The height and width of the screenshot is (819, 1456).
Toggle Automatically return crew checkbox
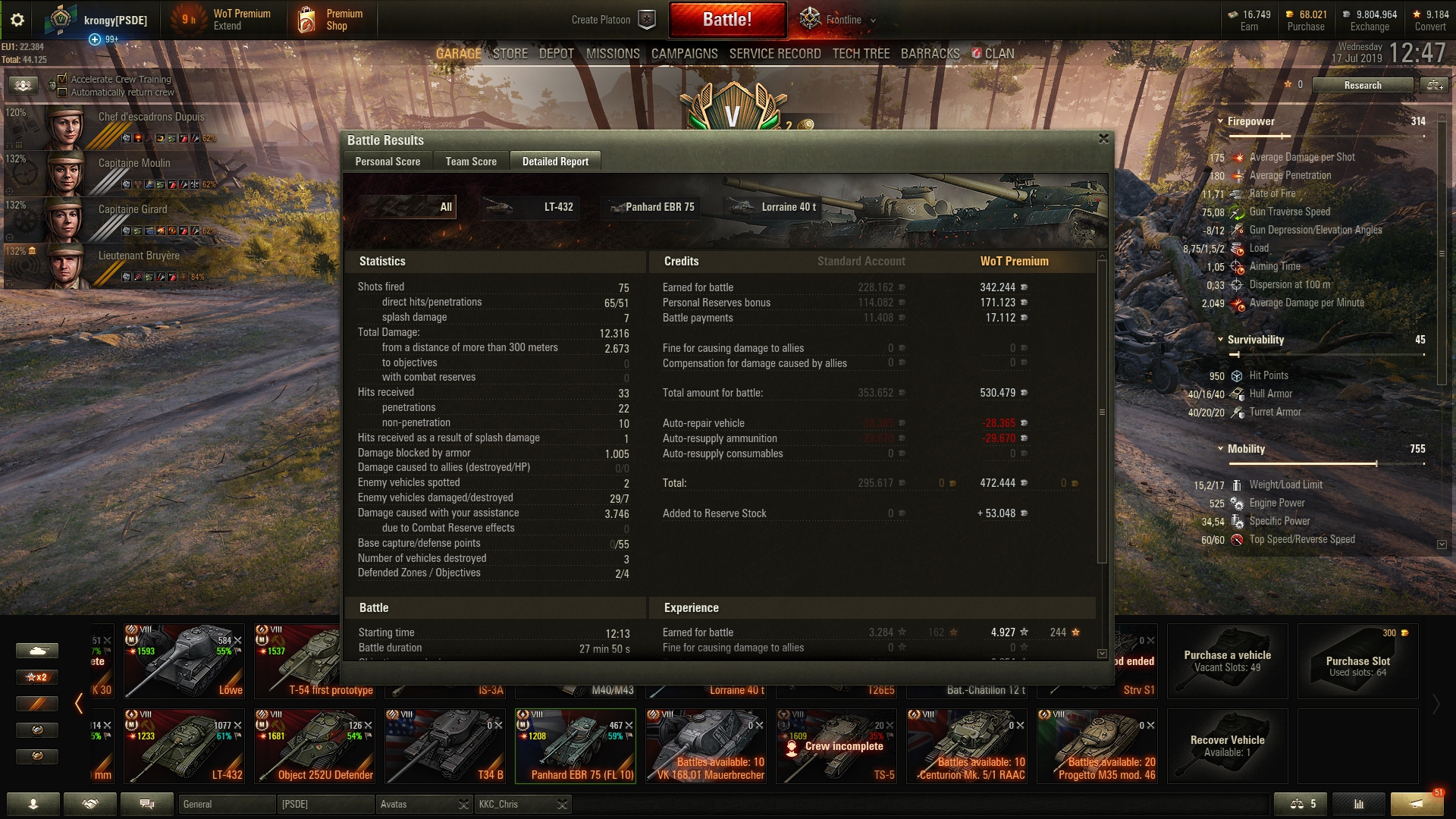(63, 93)
